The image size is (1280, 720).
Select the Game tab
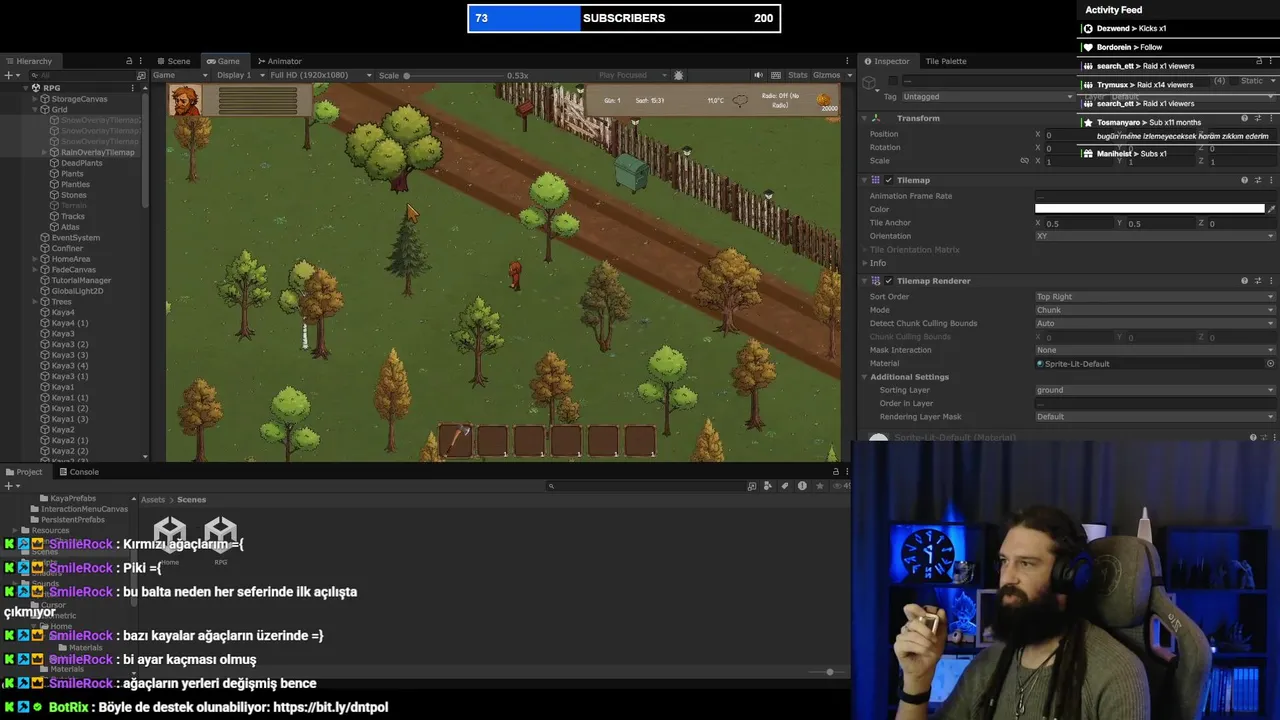tap(223, 61)
